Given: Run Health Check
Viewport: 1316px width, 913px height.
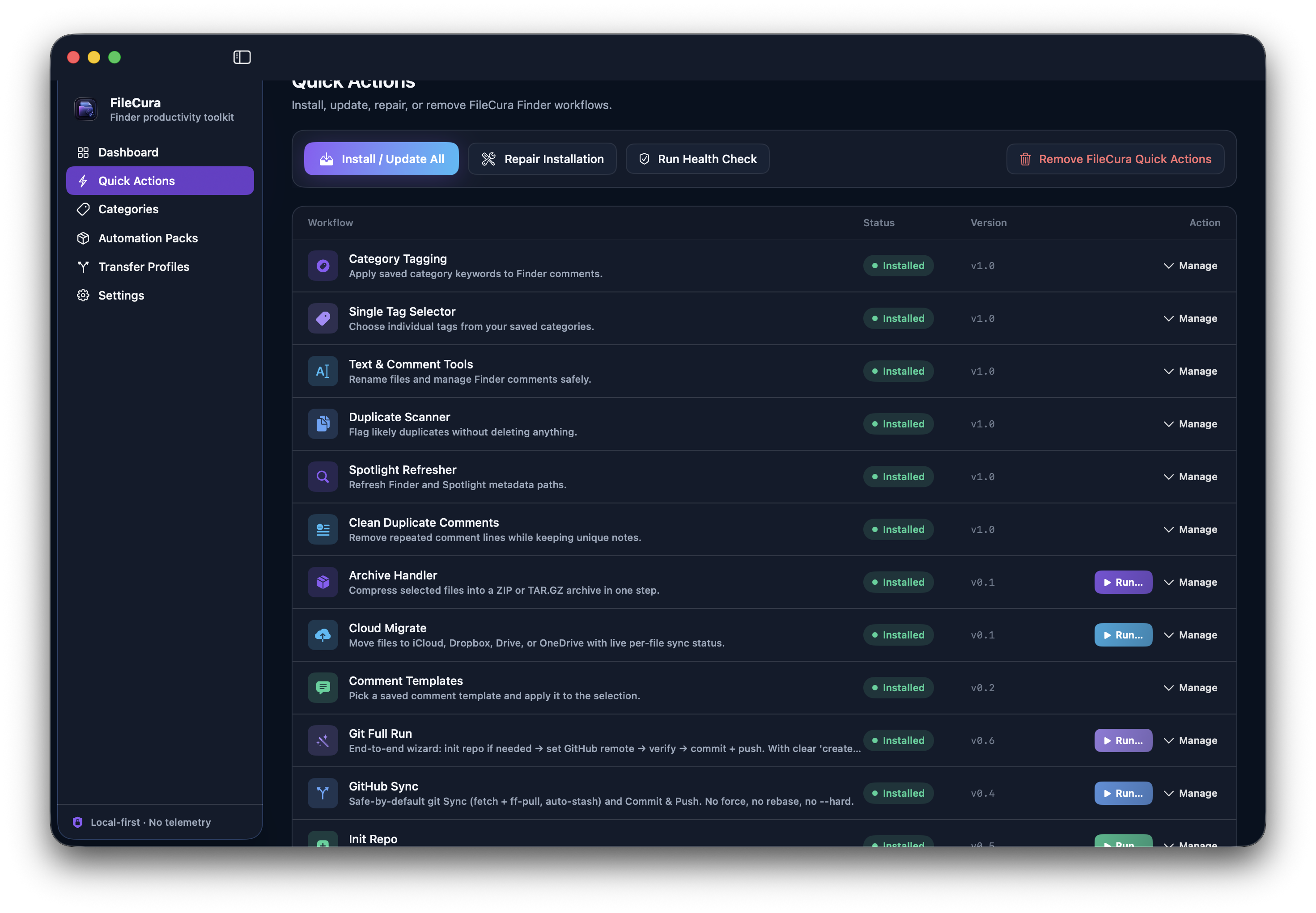Looking at the screenshot, I should click(x=697, y=159).
